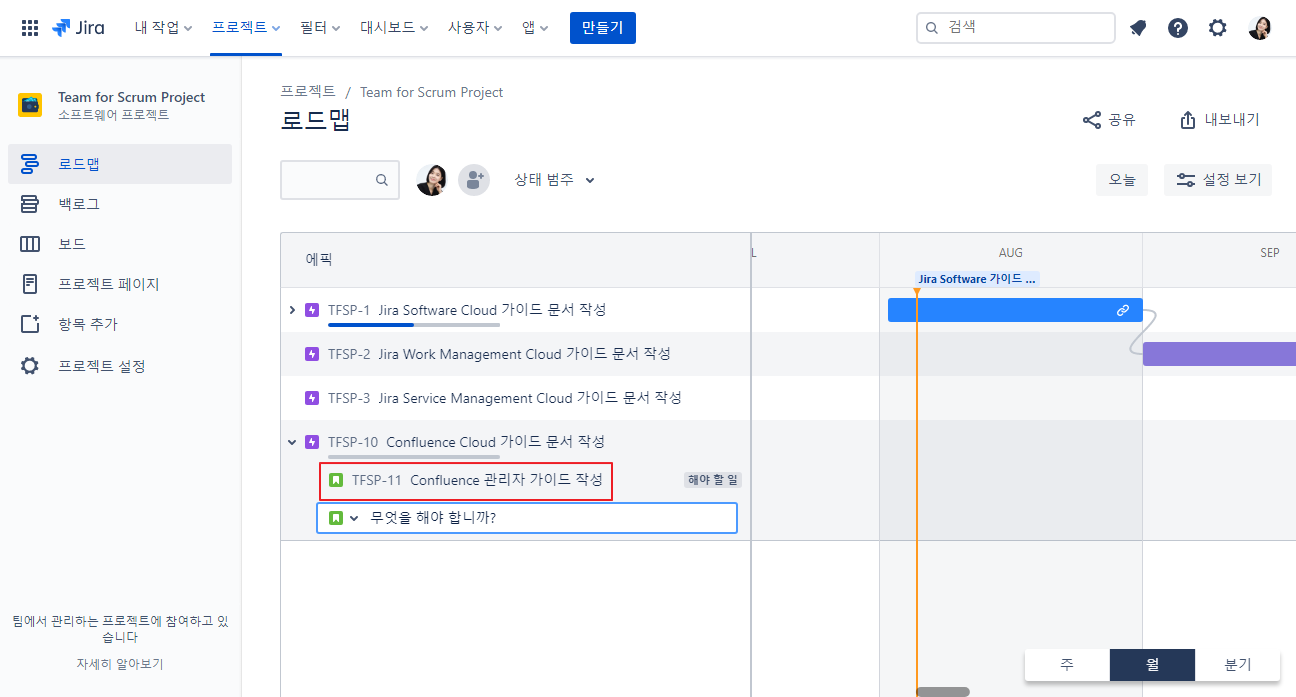Screen dimensions: 1296x697
Task: Open the 상태 범주 dropdown
Action: pyautogui.click(x=555, y=180)
